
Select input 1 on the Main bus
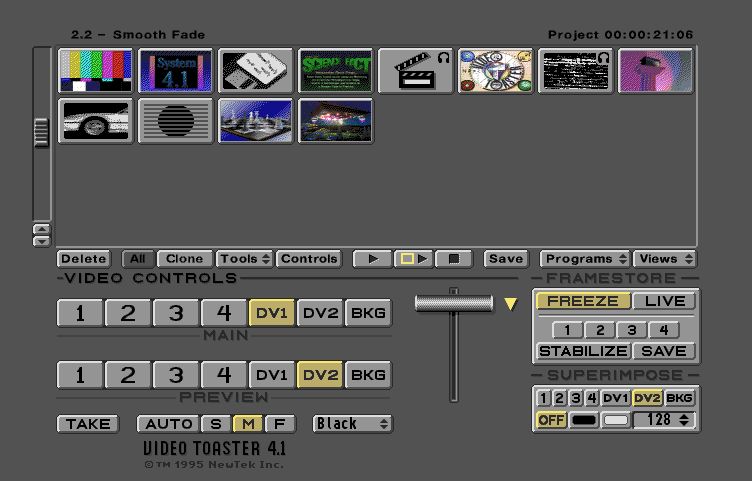[x=80, y=313]
